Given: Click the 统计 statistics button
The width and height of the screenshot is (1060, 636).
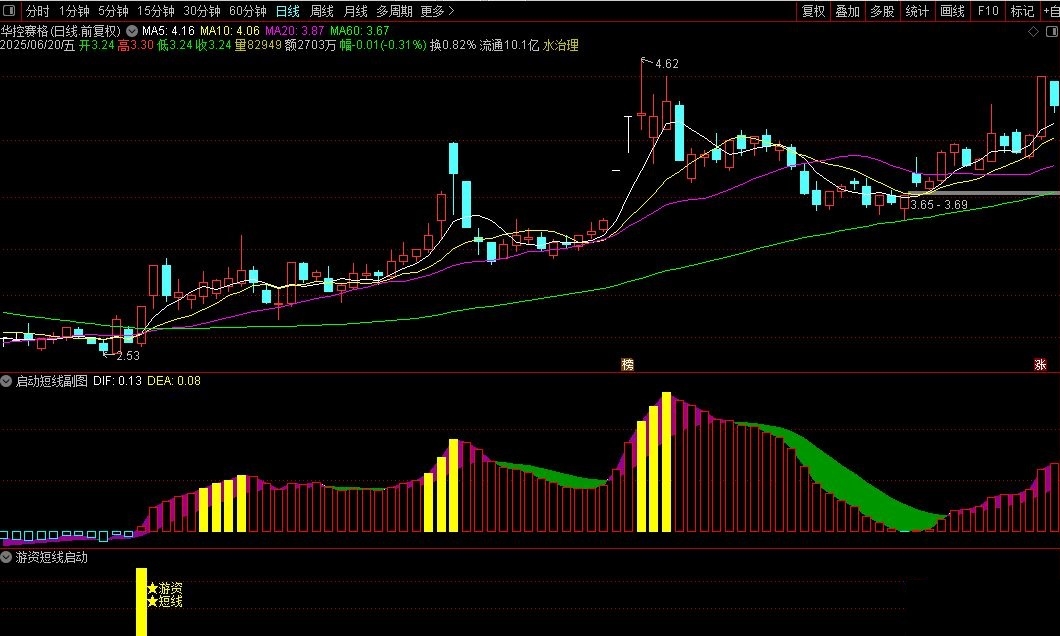Looking at the screenshot, I should [917, 11].
